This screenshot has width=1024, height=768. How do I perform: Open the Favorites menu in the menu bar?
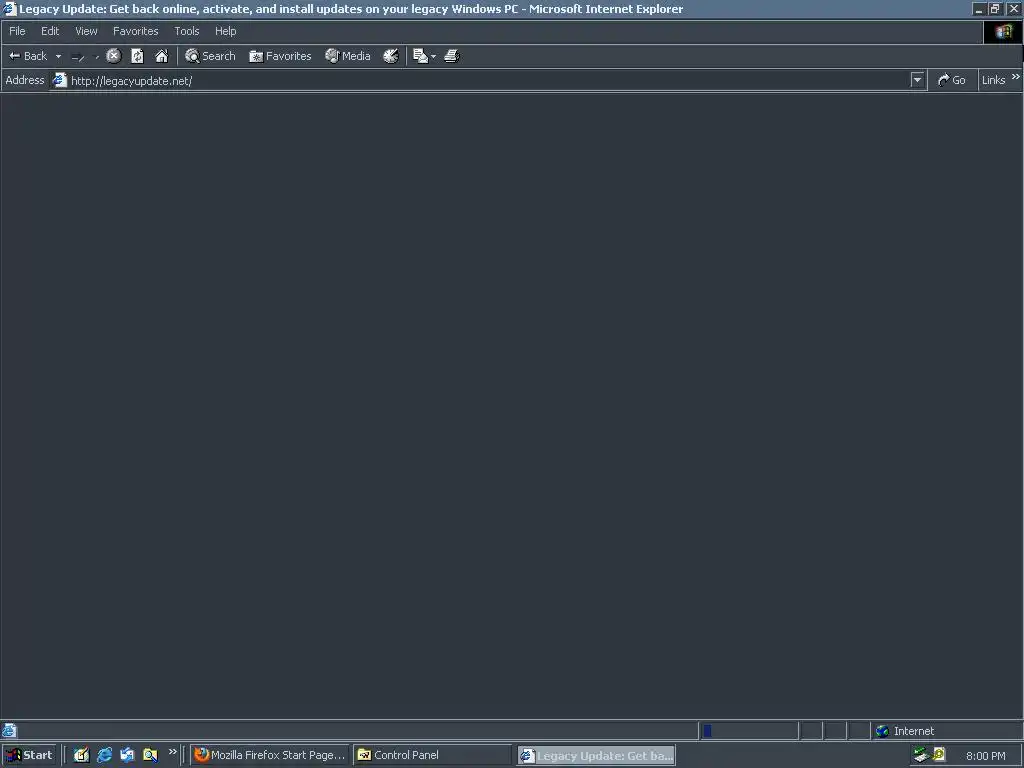(x=135, y=31)
